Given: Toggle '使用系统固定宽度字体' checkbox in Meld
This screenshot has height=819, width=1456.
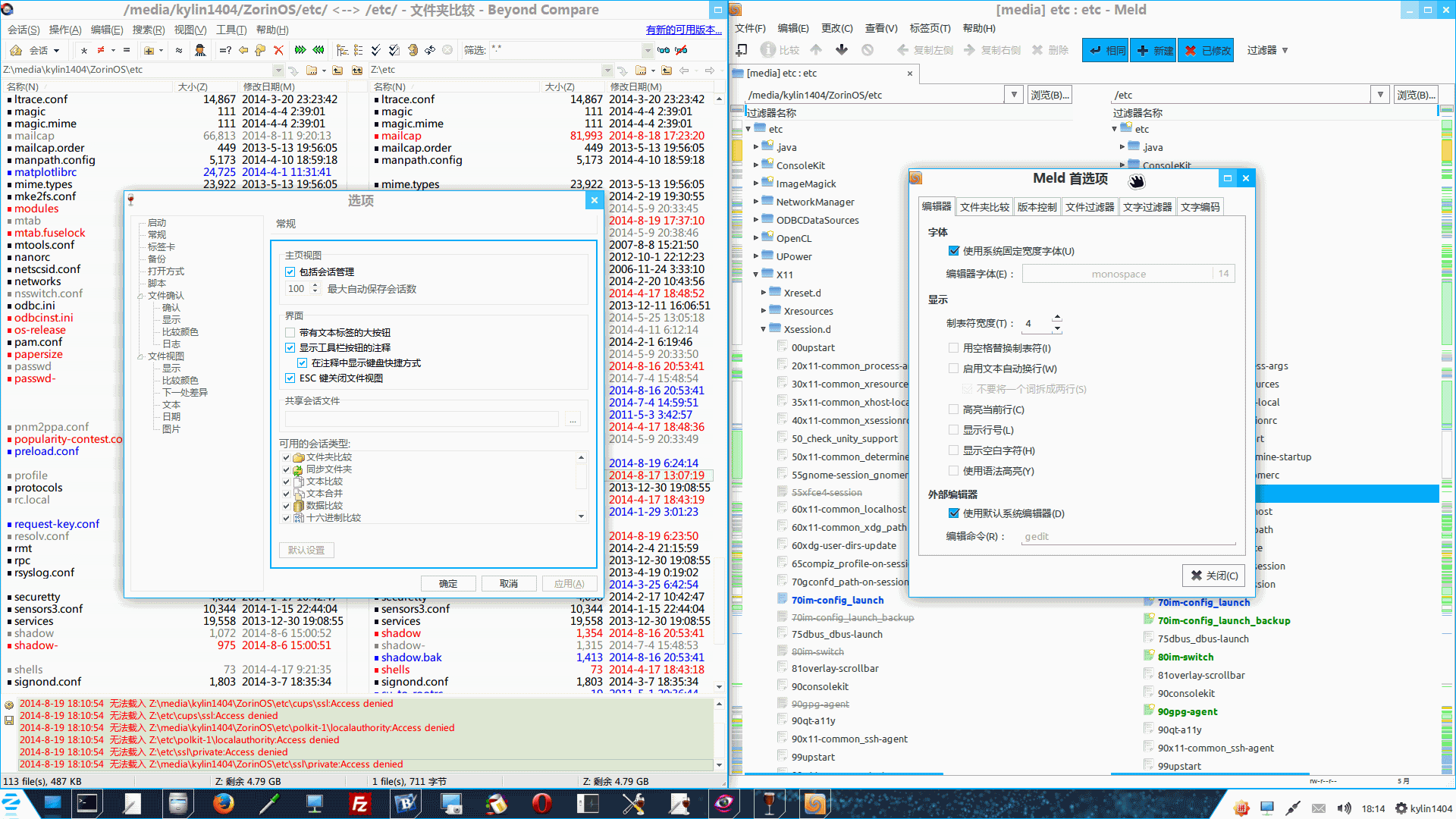Looking at the screenshot, I should click(x=954, y=251).
